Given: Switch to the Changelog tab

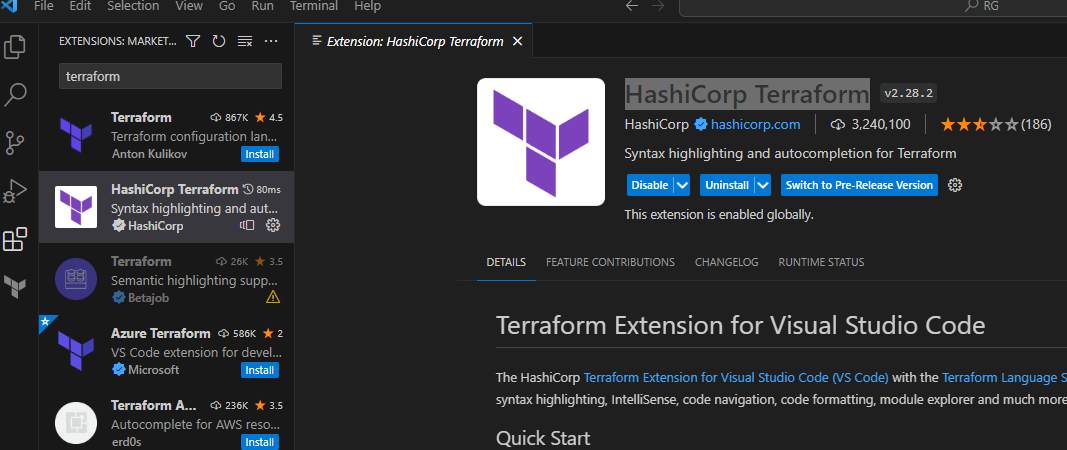Looking at the screenshot, I should click(727, 262).
